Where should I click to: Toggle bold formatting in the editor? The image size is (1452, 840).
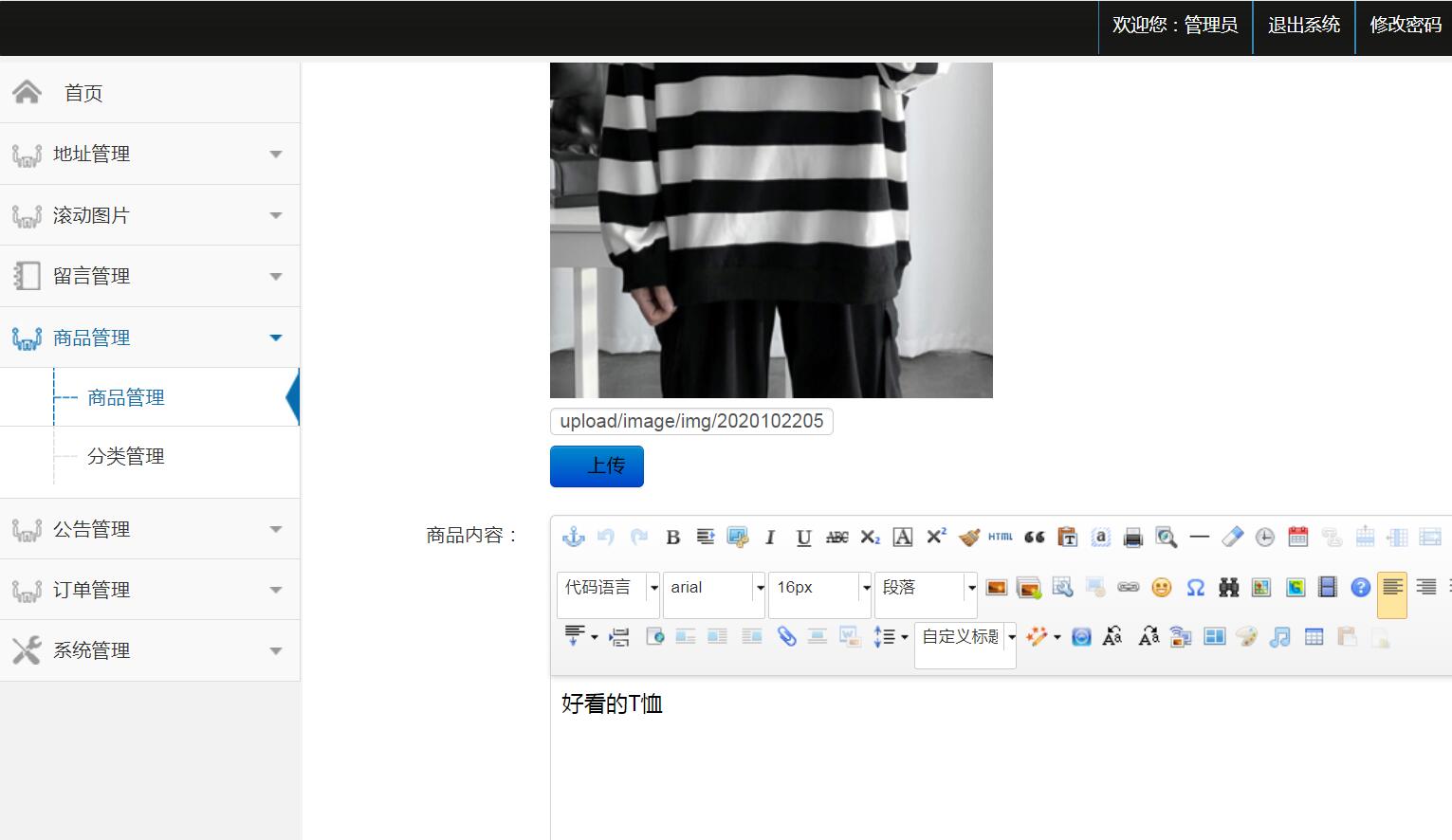[x=673, y=537]
